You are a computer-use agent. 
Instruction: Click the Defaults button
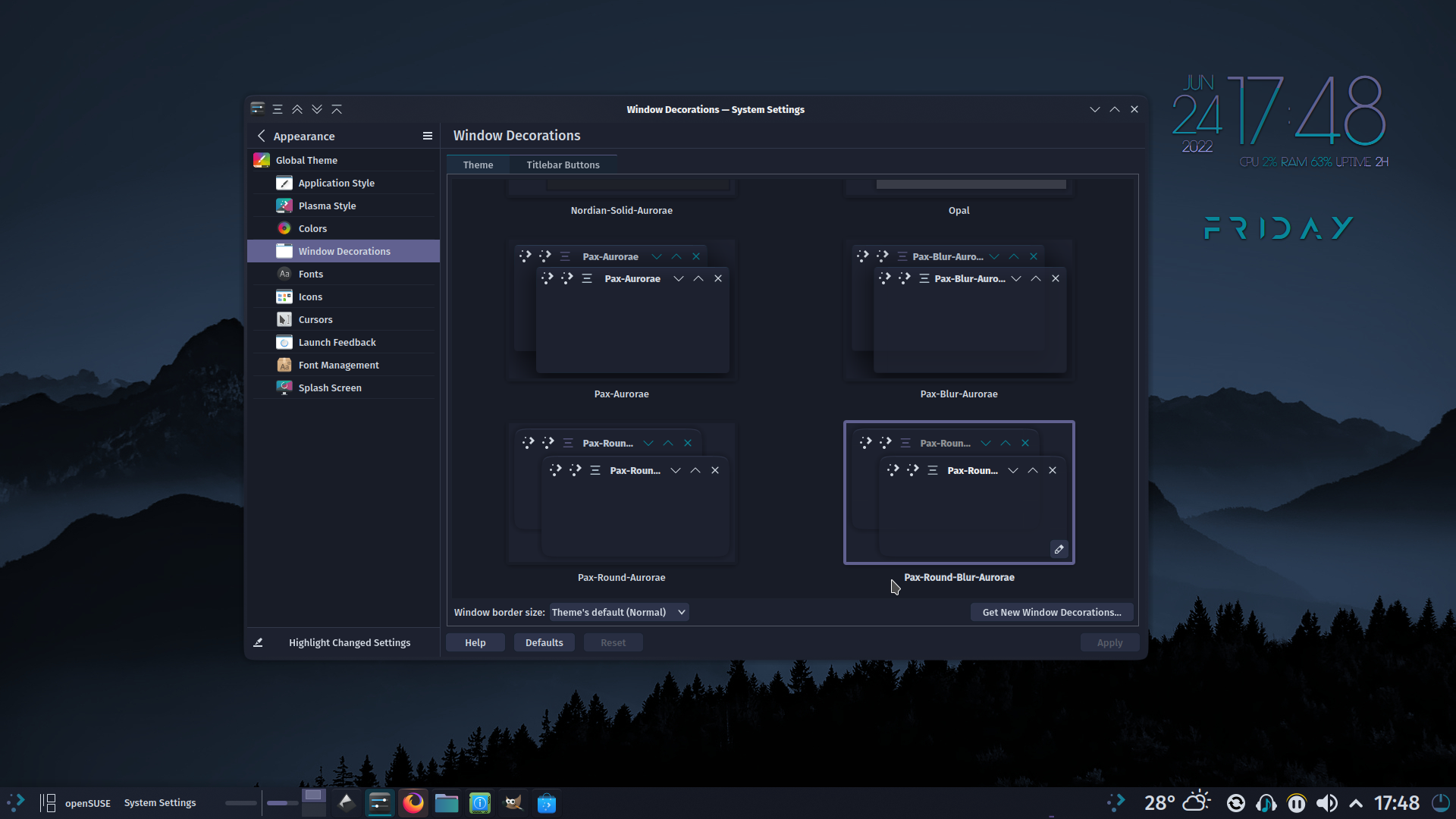coord(544,642)
